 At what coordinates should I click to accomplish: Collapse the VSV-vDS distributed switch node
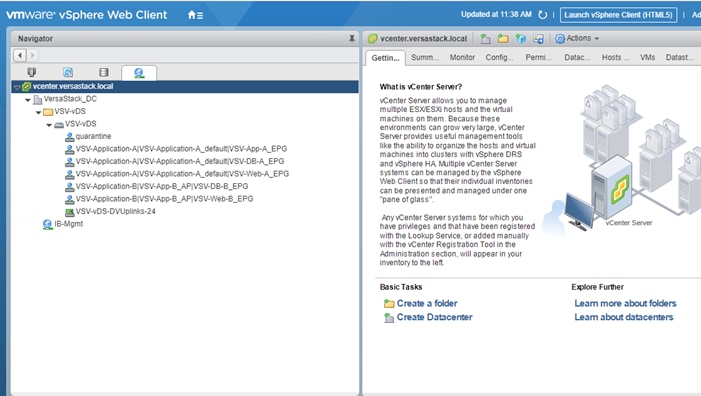[49, 125]
